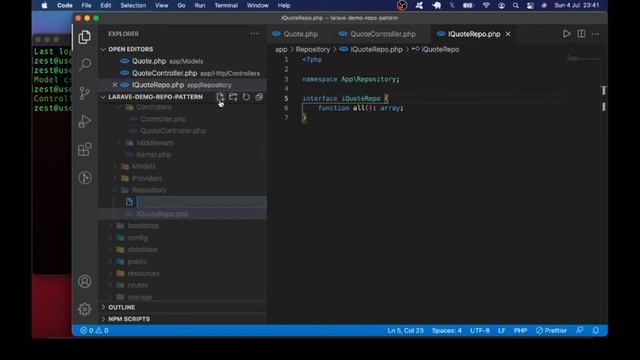Open the Selection menu
The image size is (640, 360).
[133, 5]
